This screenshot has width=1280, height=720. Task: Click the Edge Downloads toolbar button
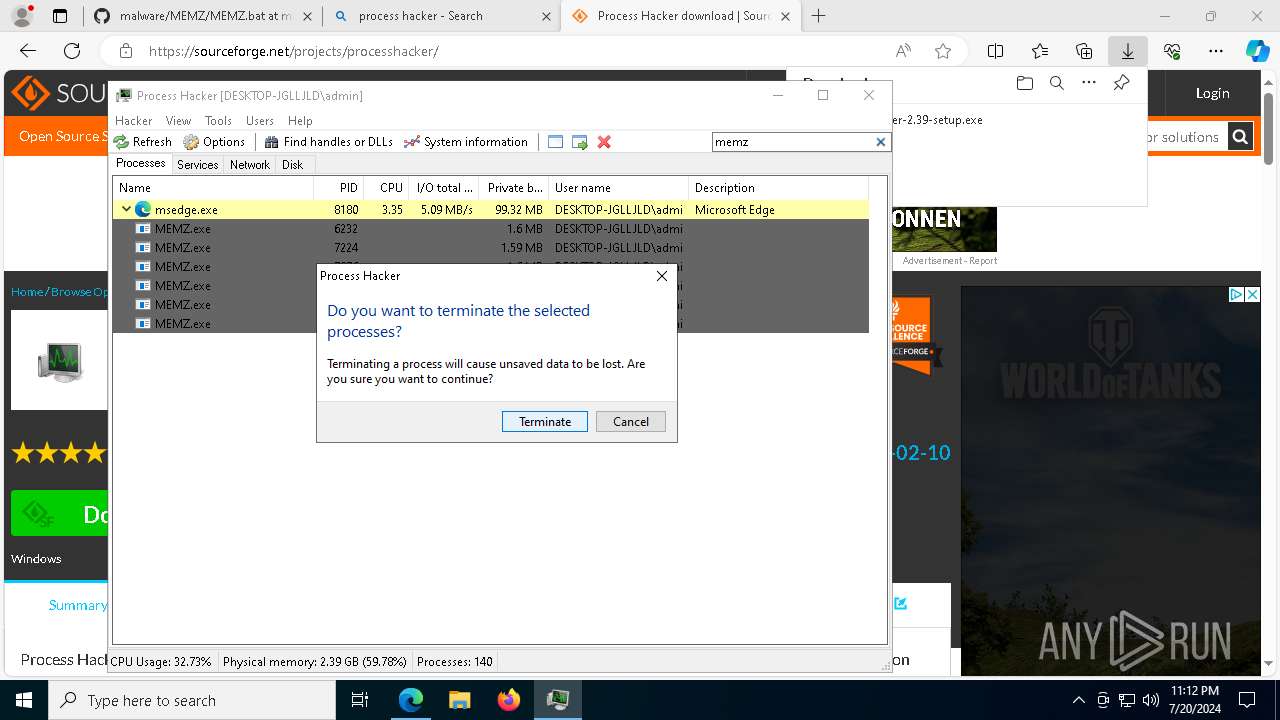(1127, 51)
